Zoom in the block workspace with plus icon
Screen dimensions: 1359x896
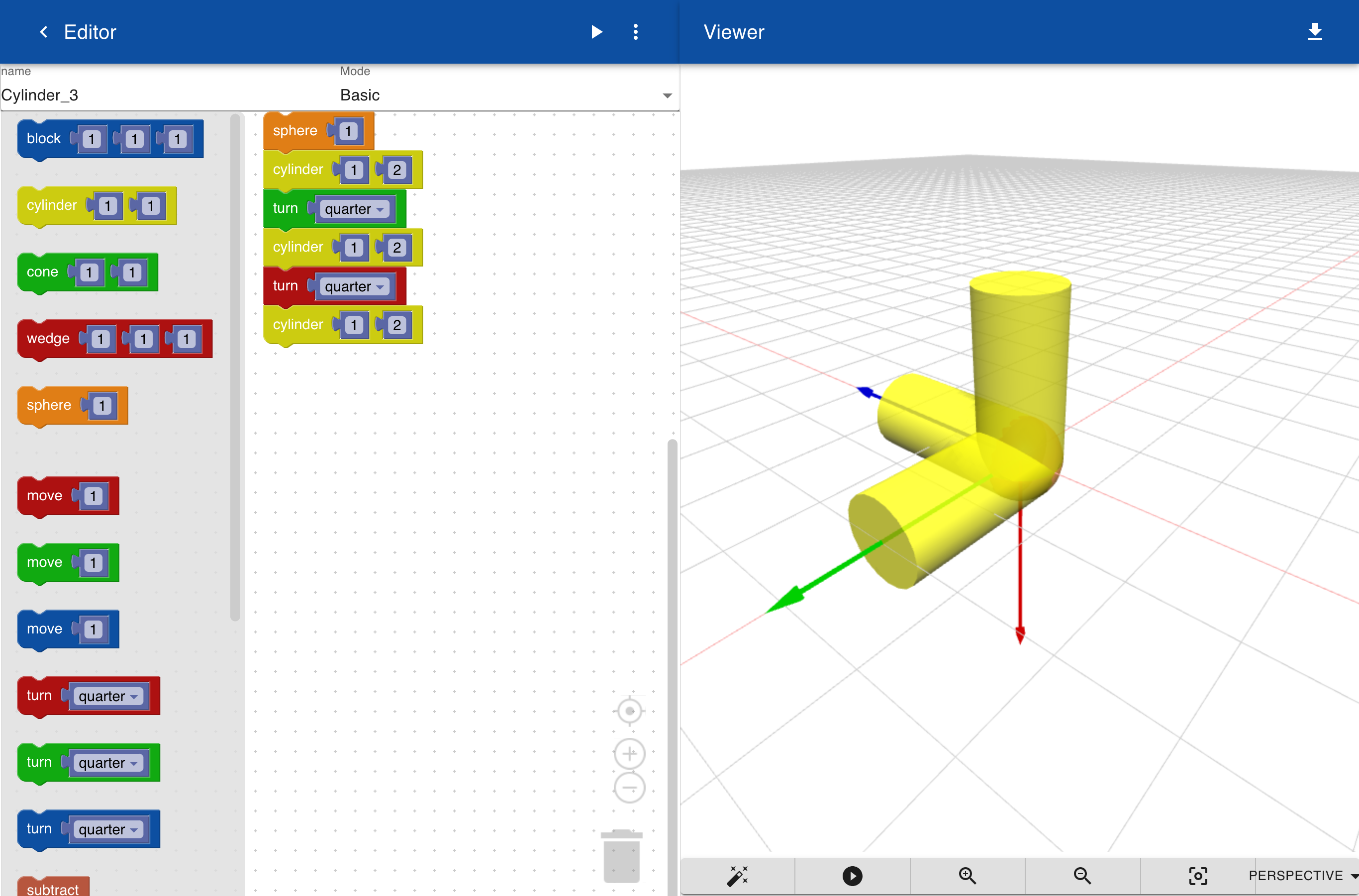tap(629, 754)
